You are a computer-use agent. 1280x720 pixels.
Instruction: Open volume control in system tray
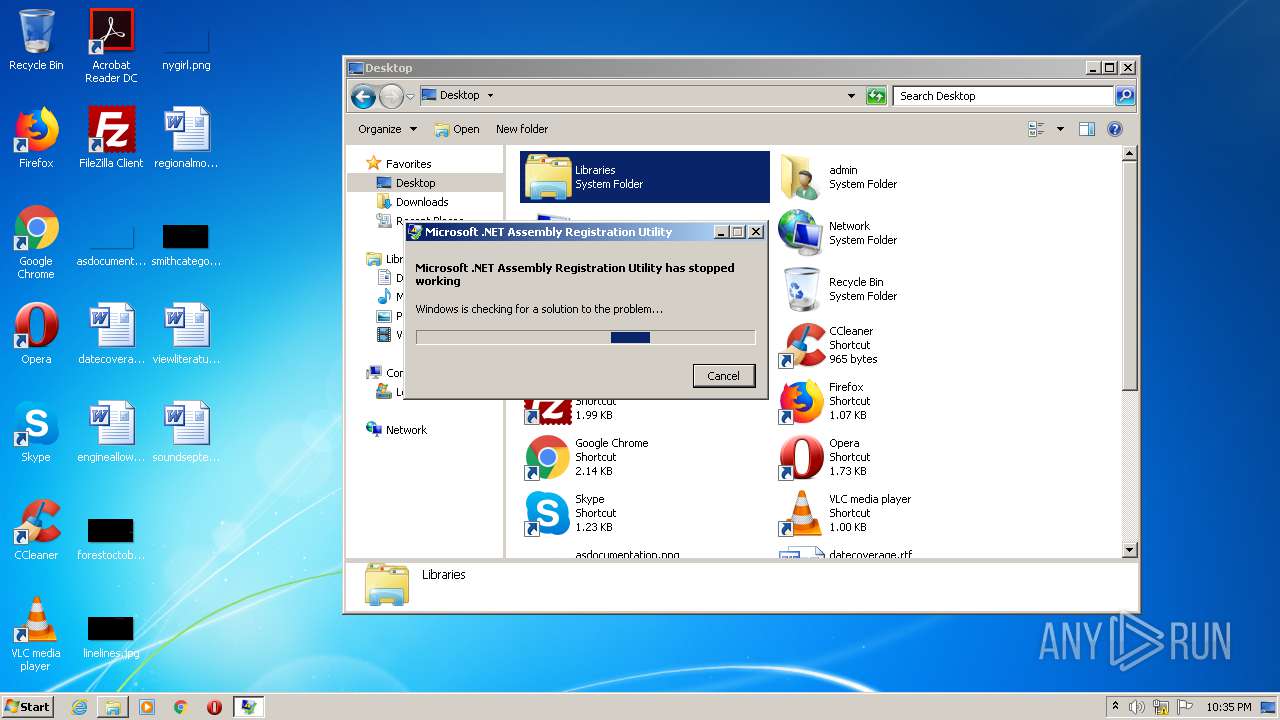tap(1137, 707)
